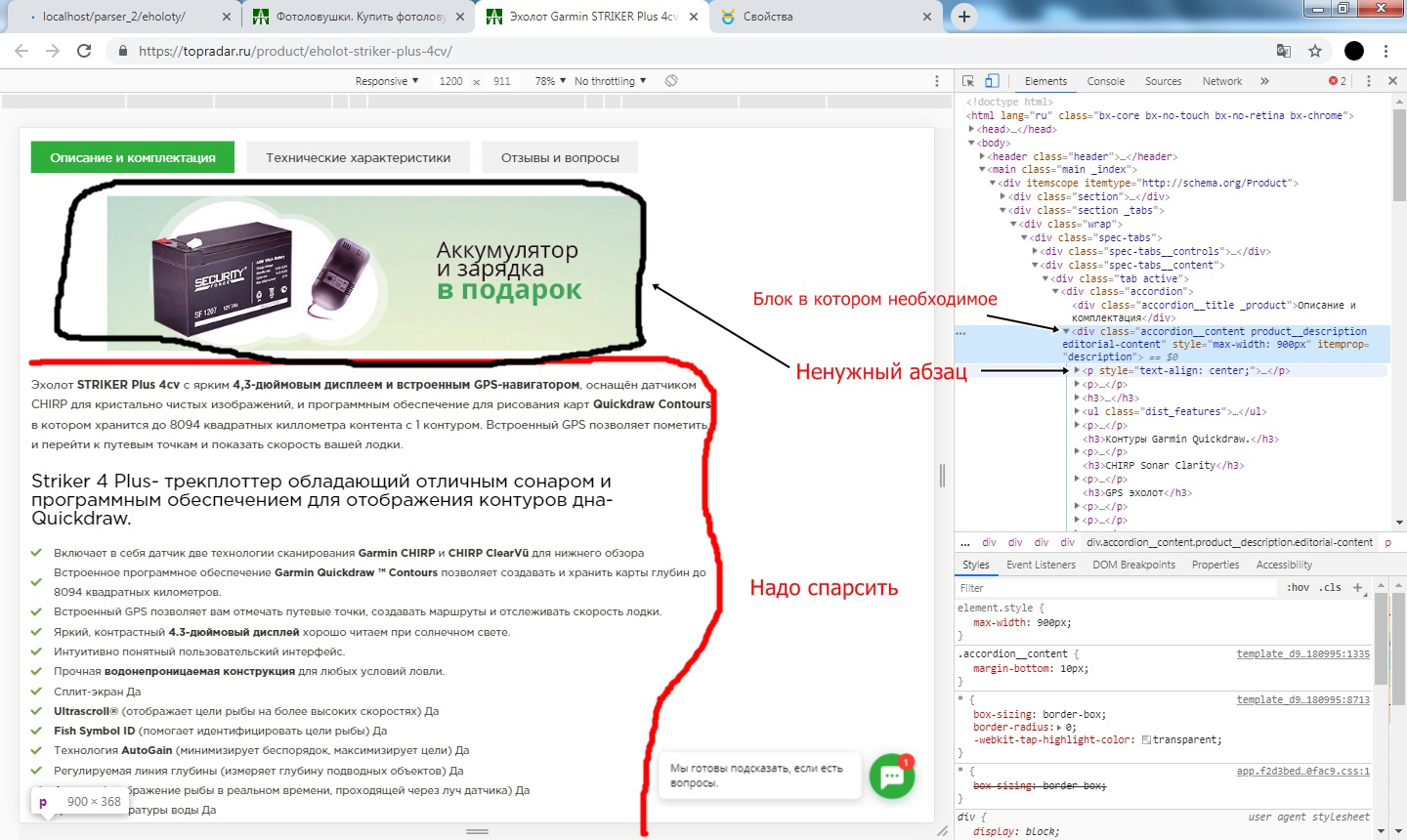Click the site lock icon in address bar

click(122, 51)
